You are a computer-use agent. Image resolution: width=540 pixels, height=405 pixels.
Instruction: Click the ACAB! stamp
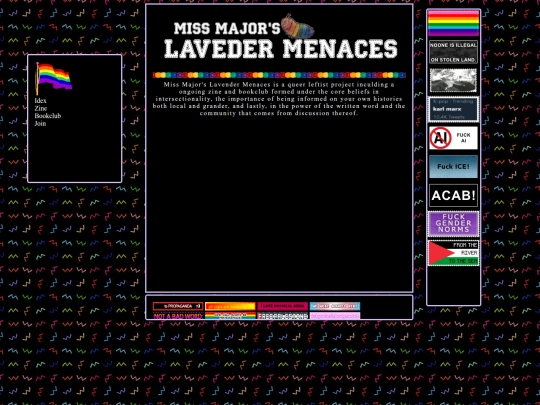pyautogui.click(x=453, y=195)
